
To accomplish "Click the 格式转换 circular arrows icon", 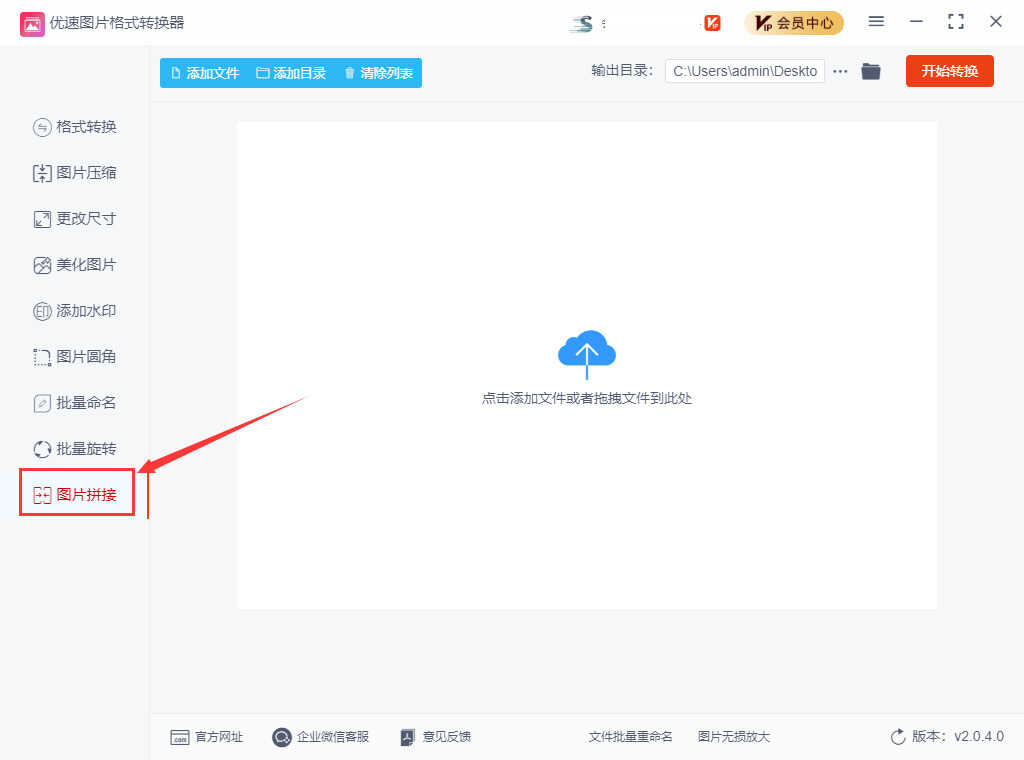I will point(42,127).
